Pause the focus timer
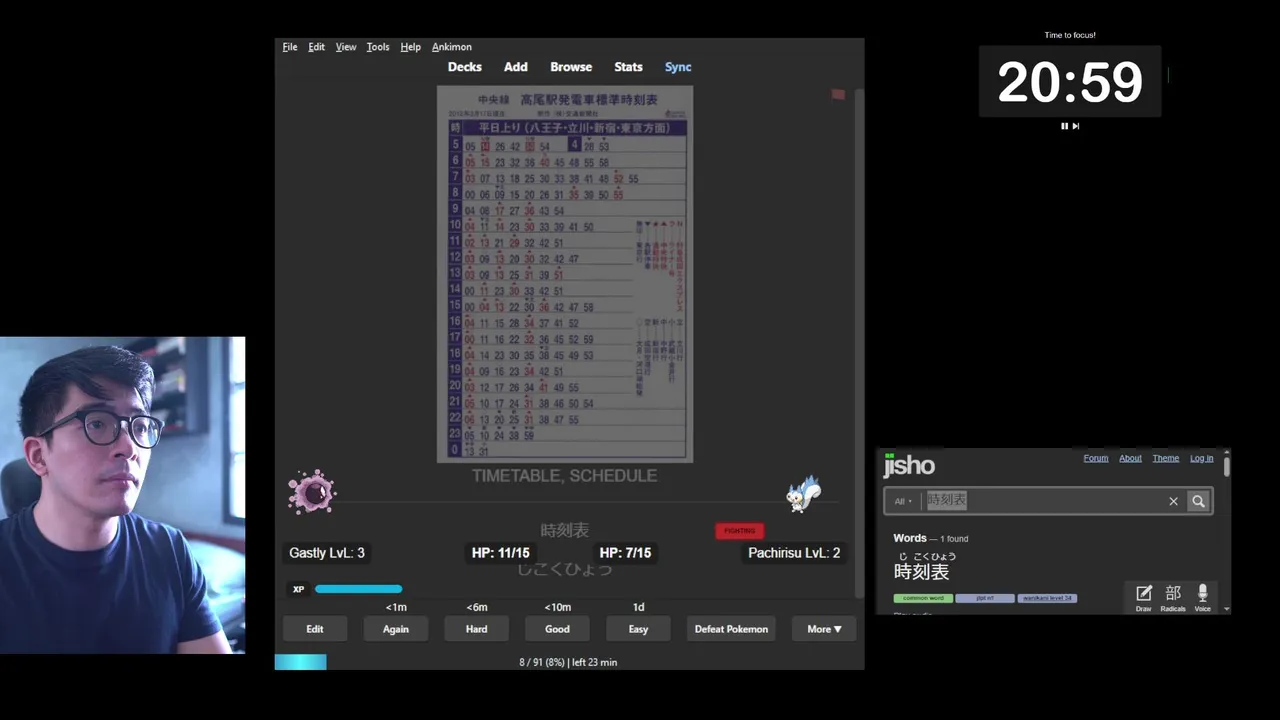1280x720 pixels. (1064, 126)
